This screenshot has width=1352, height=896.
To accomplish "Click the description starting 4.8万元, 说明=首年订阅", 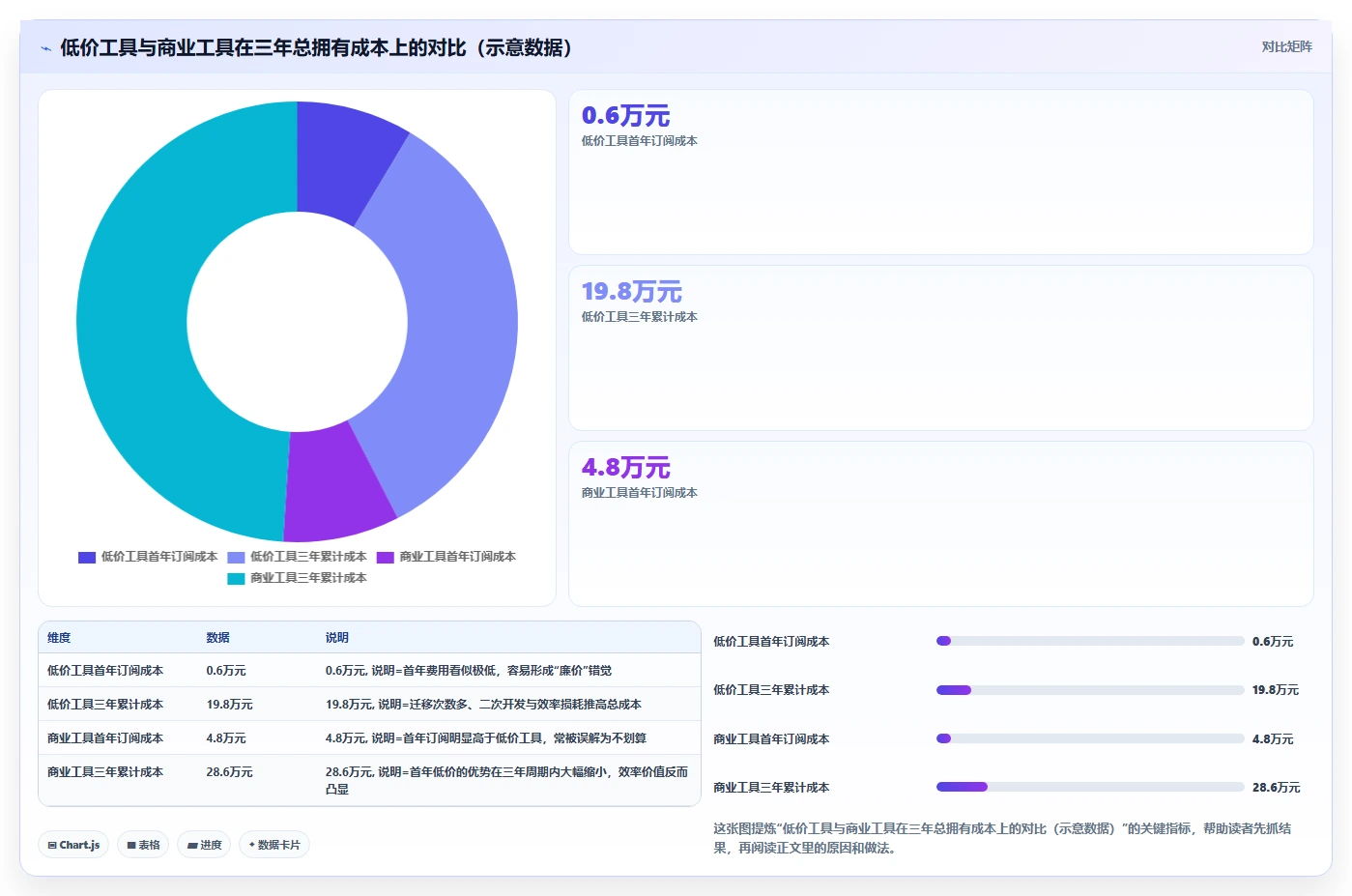I will [486, 738].
